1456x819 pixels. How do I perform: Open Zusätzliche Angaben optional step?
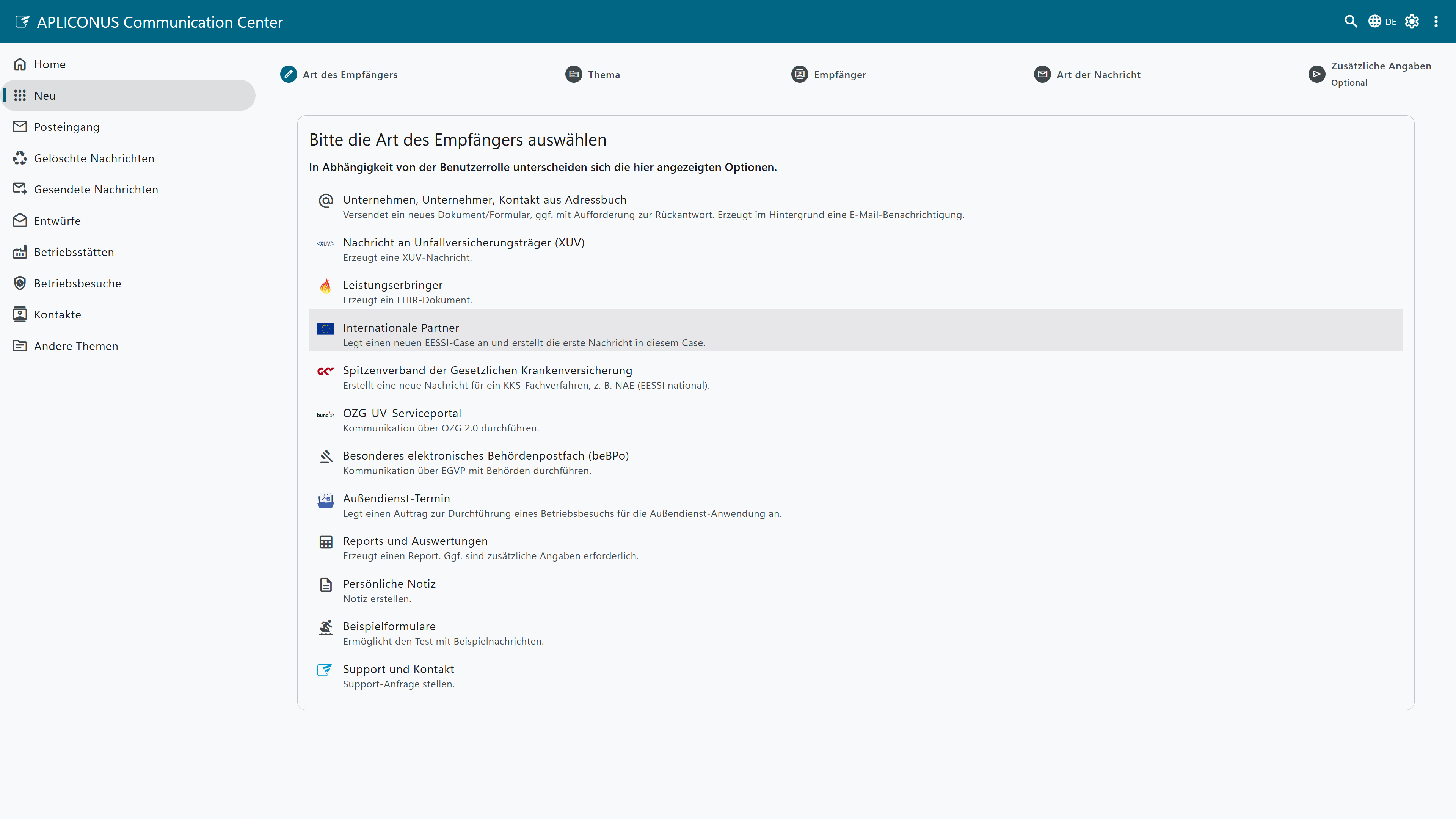1370,74
